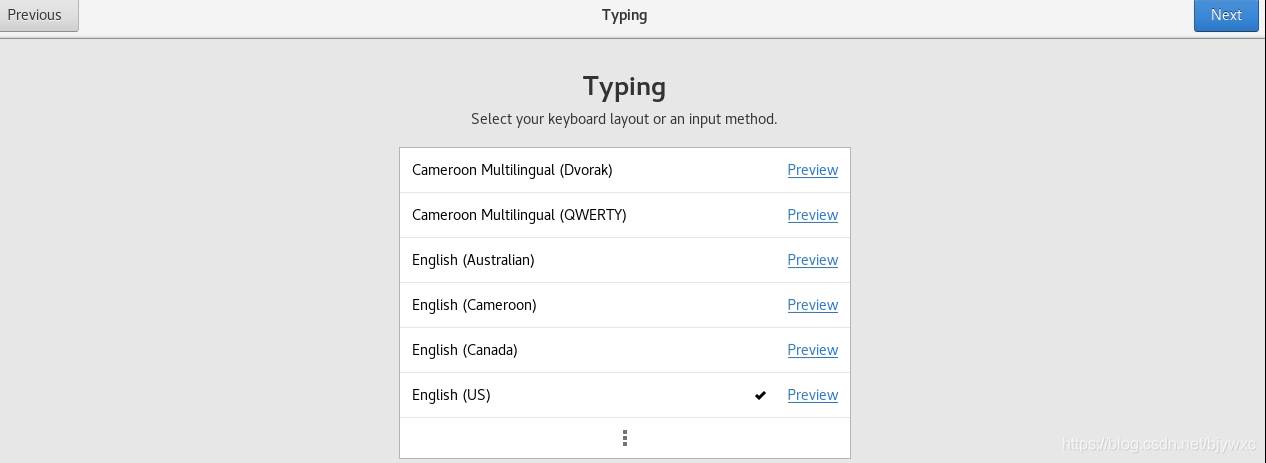Select the English (US) layout row

[451, 395]
